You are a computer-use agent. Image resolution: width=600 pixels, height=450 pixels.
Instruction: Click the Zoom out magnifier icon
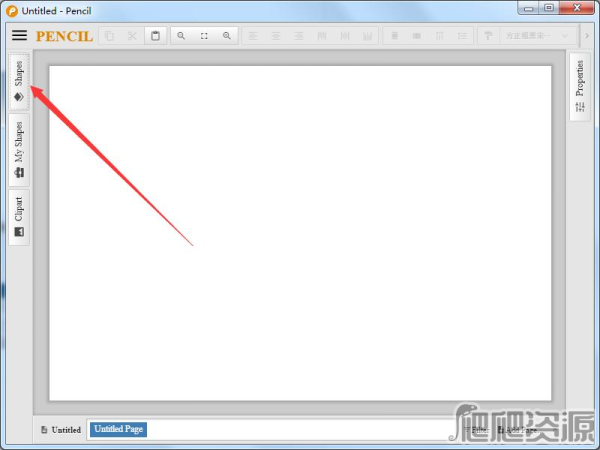182,36
